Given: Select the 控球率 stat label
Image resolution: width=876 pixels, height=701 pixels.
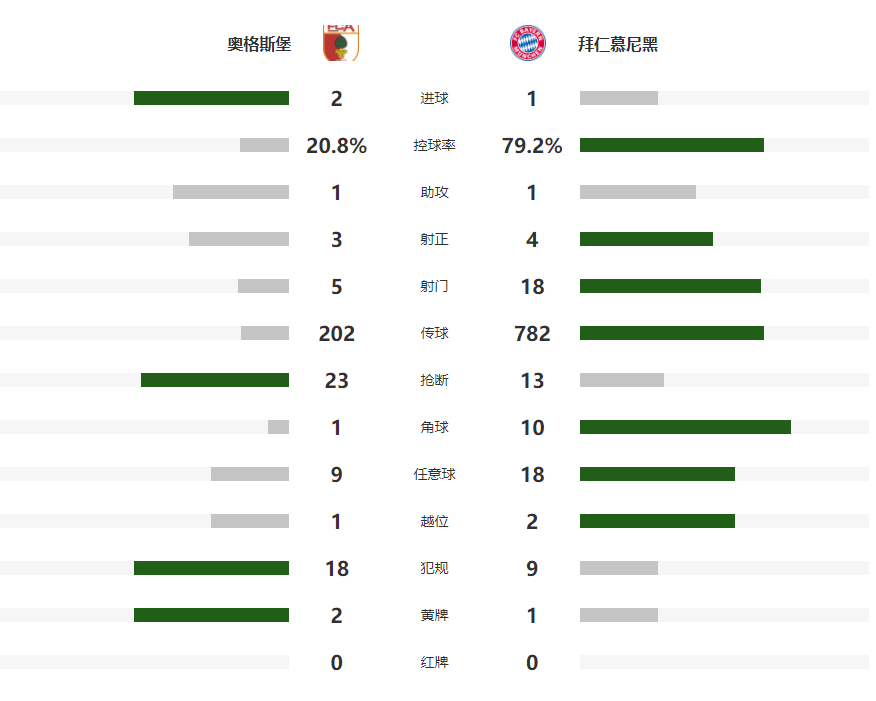Looking at the screenshot, I should 434,145.
